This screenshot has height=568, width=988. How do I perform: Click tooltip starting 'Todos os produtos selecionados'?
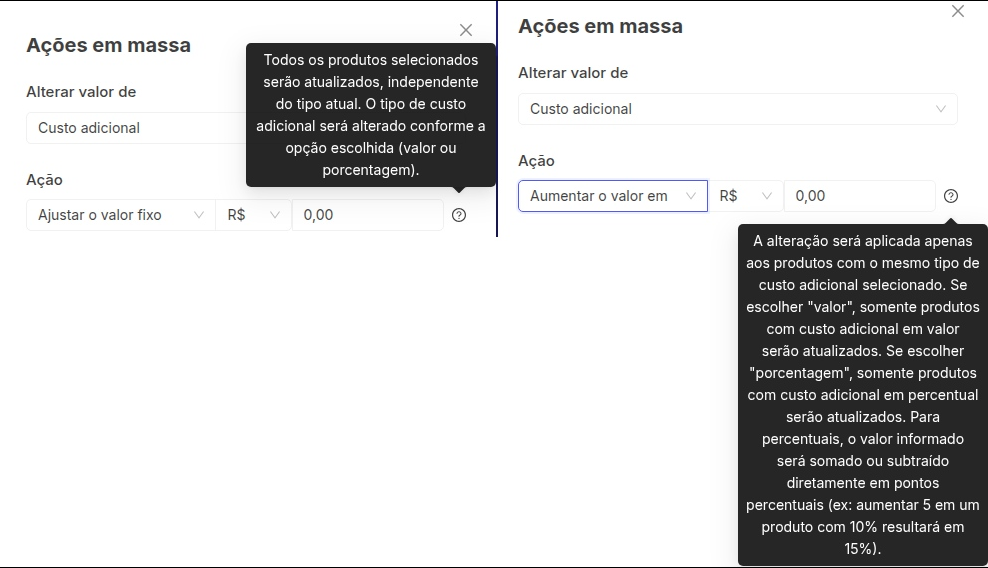370,115
